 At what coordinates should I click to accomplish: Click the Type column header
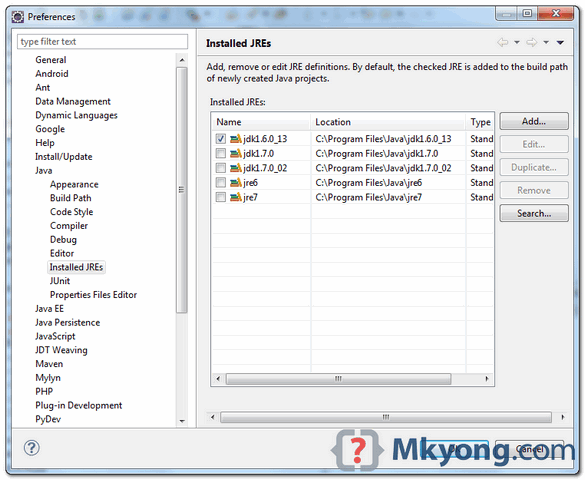coord(480,122)
